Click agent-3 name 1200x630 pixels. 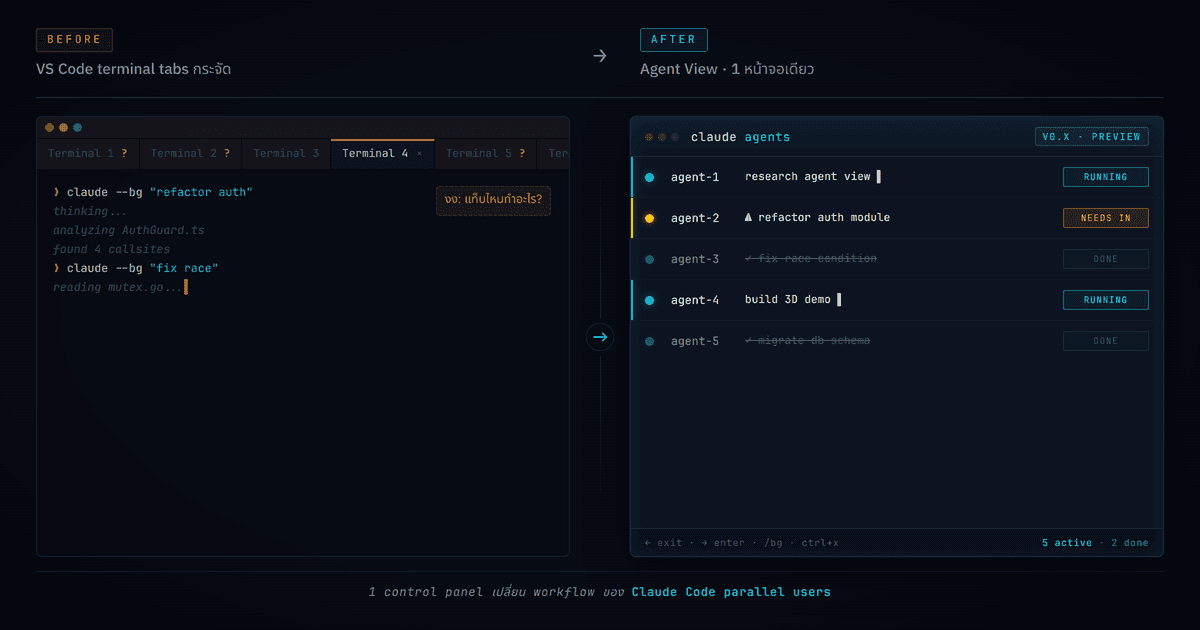[695, 259]
